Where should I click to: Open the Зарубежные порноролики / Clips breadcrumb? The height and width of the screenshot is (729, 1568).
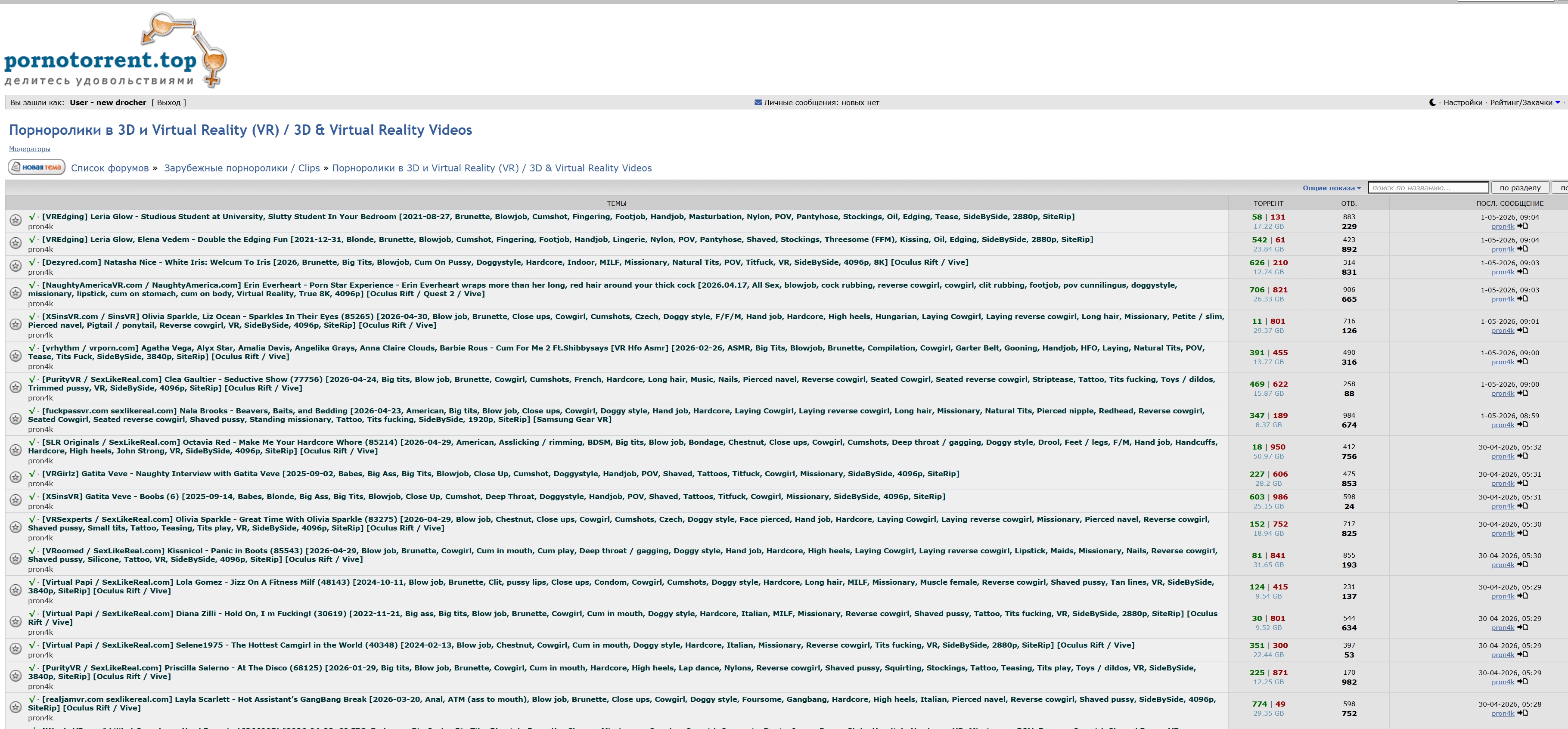click(x=242, y=168)
